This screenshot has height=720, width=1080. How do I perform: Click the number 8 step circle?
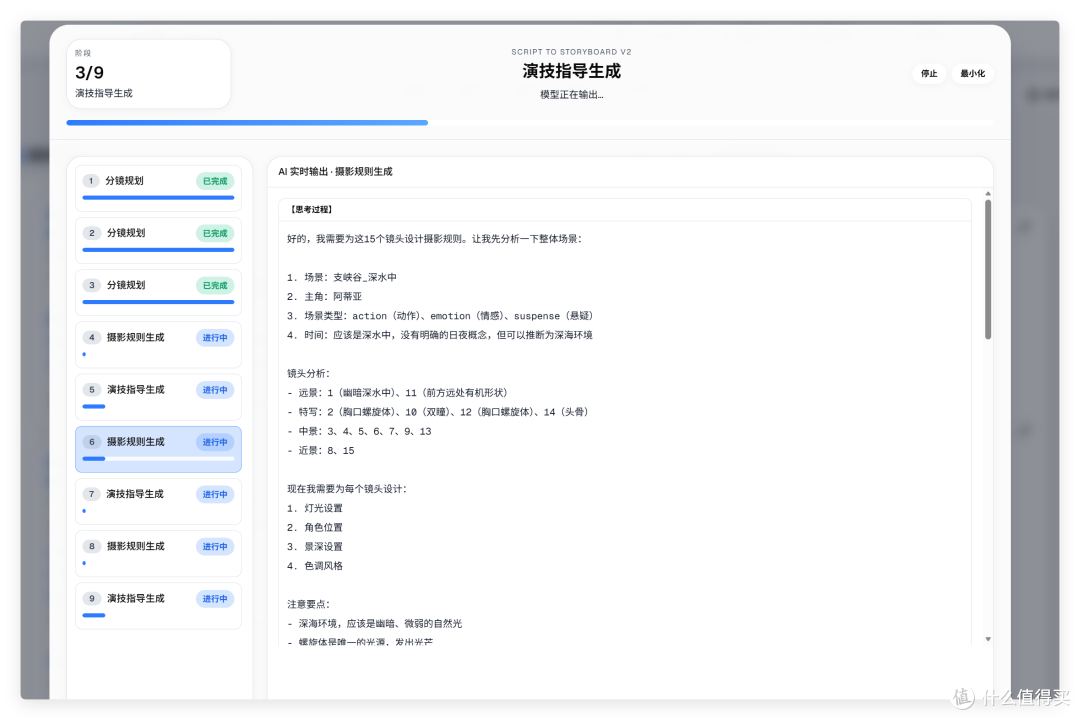click(91, 546)
